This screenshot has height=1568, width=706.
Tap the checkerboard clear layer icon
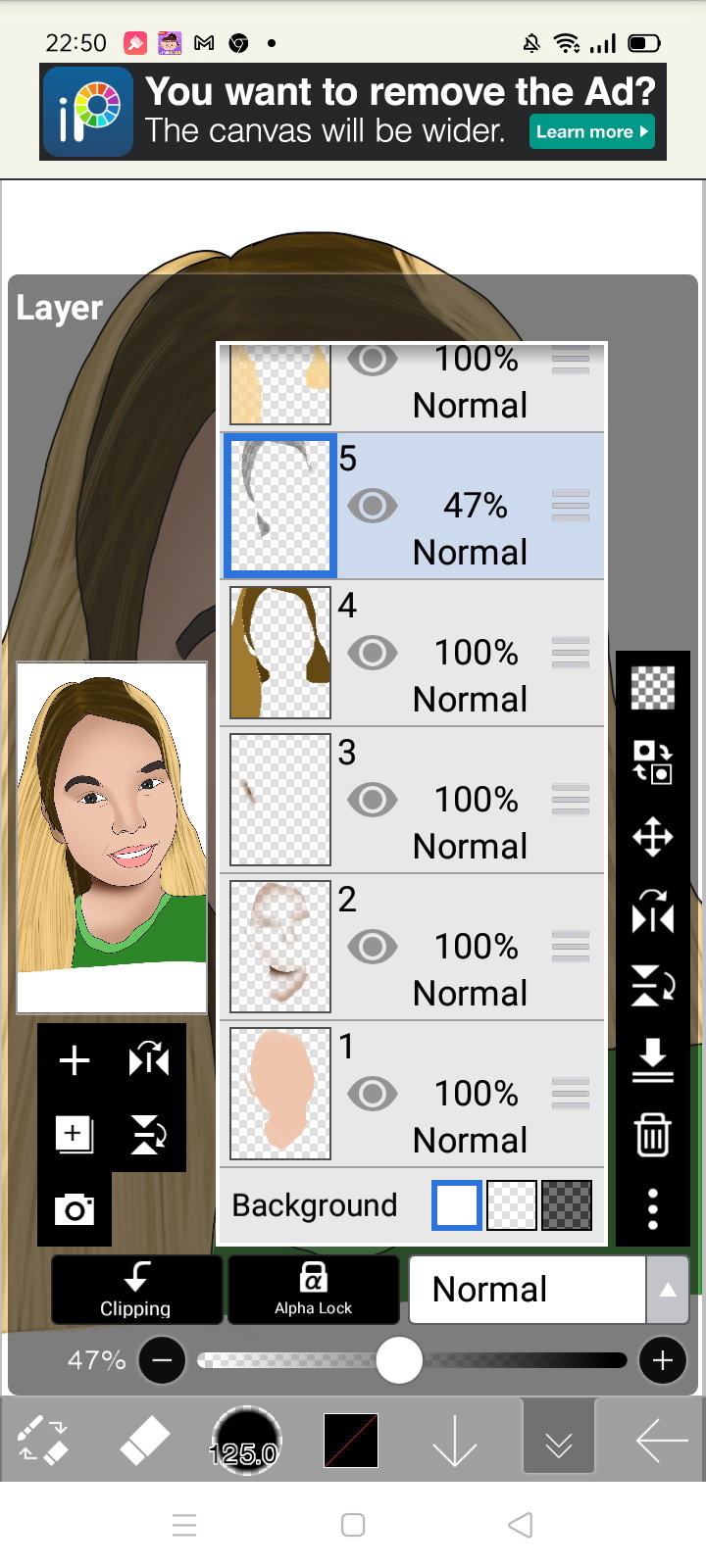point(652,687)
